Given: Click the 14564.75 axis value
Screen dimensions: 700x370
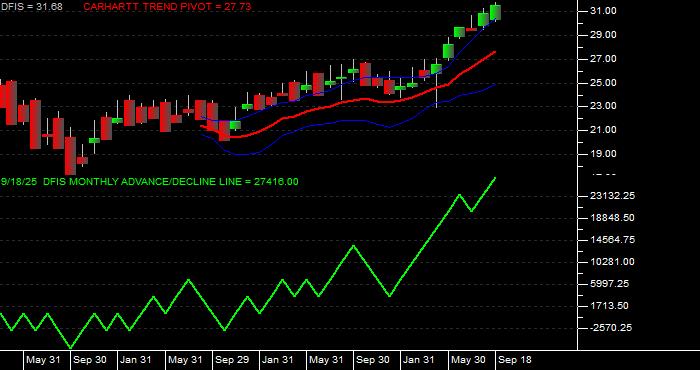Looking at the screenshot, I should pyautogui.click(x=612, y=240).
